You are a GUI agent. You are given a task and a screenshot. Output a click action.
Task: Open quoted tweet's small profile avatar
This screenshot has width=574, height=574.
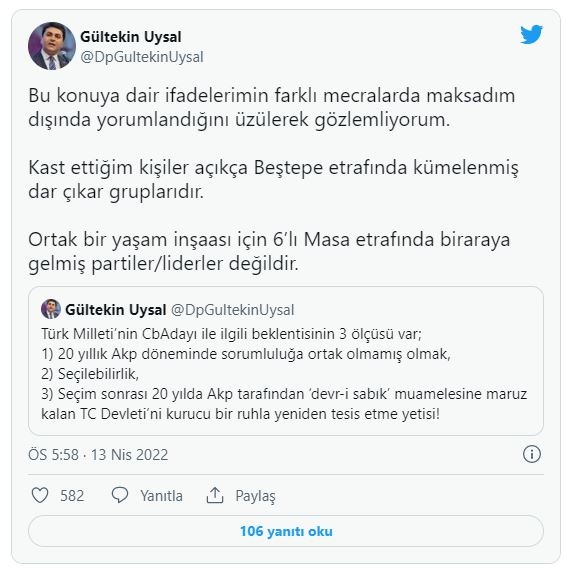click(x=51, y=309)
